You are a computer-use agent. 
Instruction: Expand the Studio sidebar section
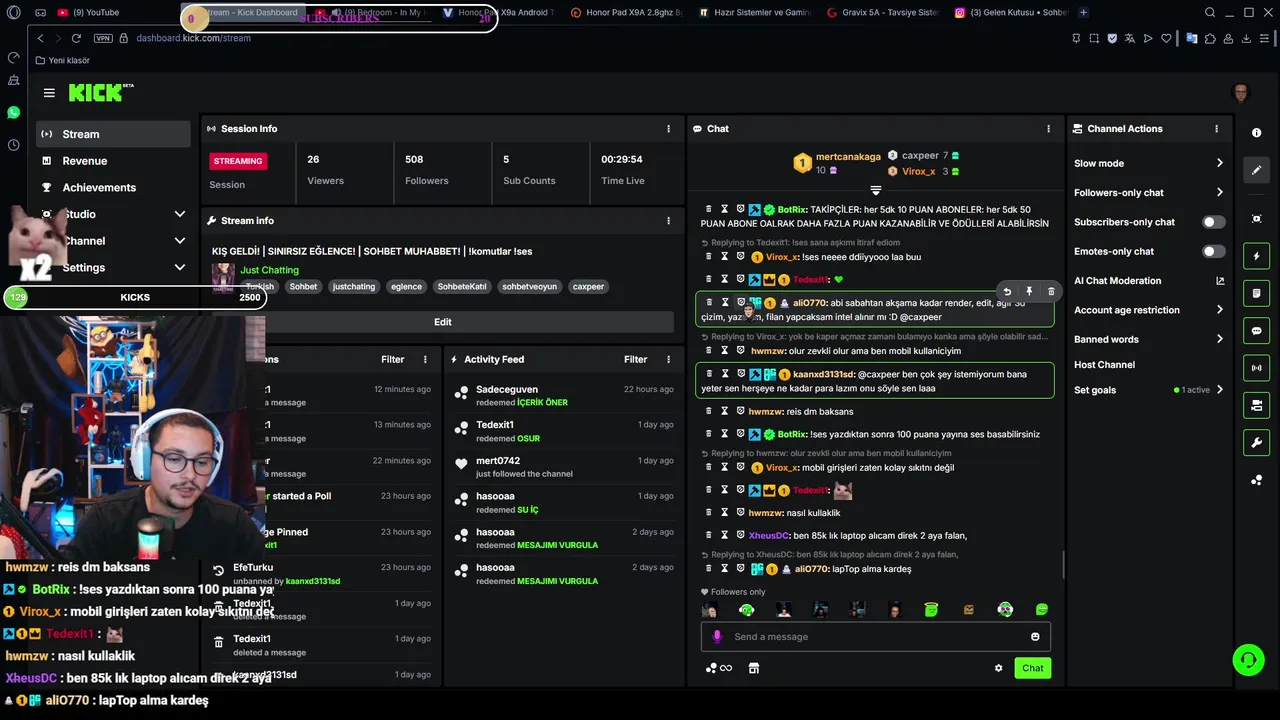pyautogui.click(x=180, y=214)
